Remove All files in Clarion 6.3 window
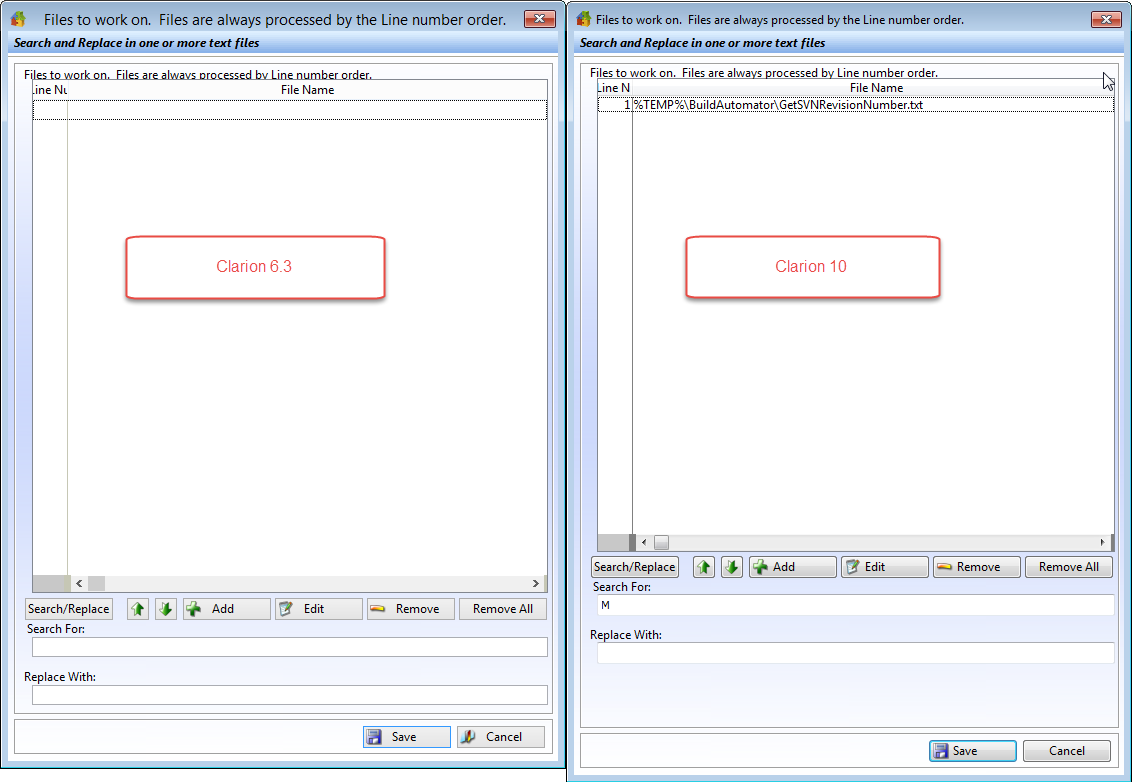The height and width of the screenshot is (782, 1141). coord(503,609)
